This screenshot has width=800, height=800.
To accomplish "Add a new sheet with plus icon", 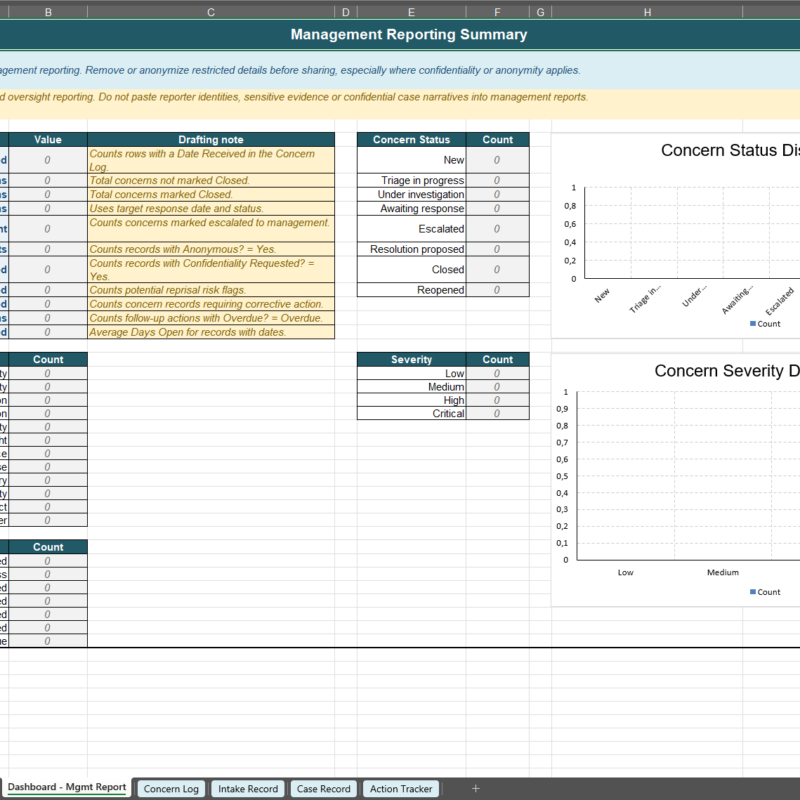I will point(475,788).
